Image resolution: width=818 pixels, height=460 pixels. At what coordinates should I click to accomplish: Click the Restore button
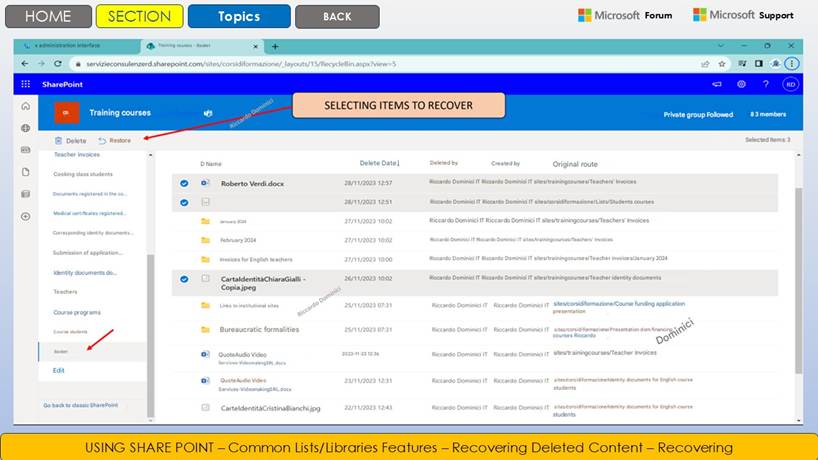114,141
